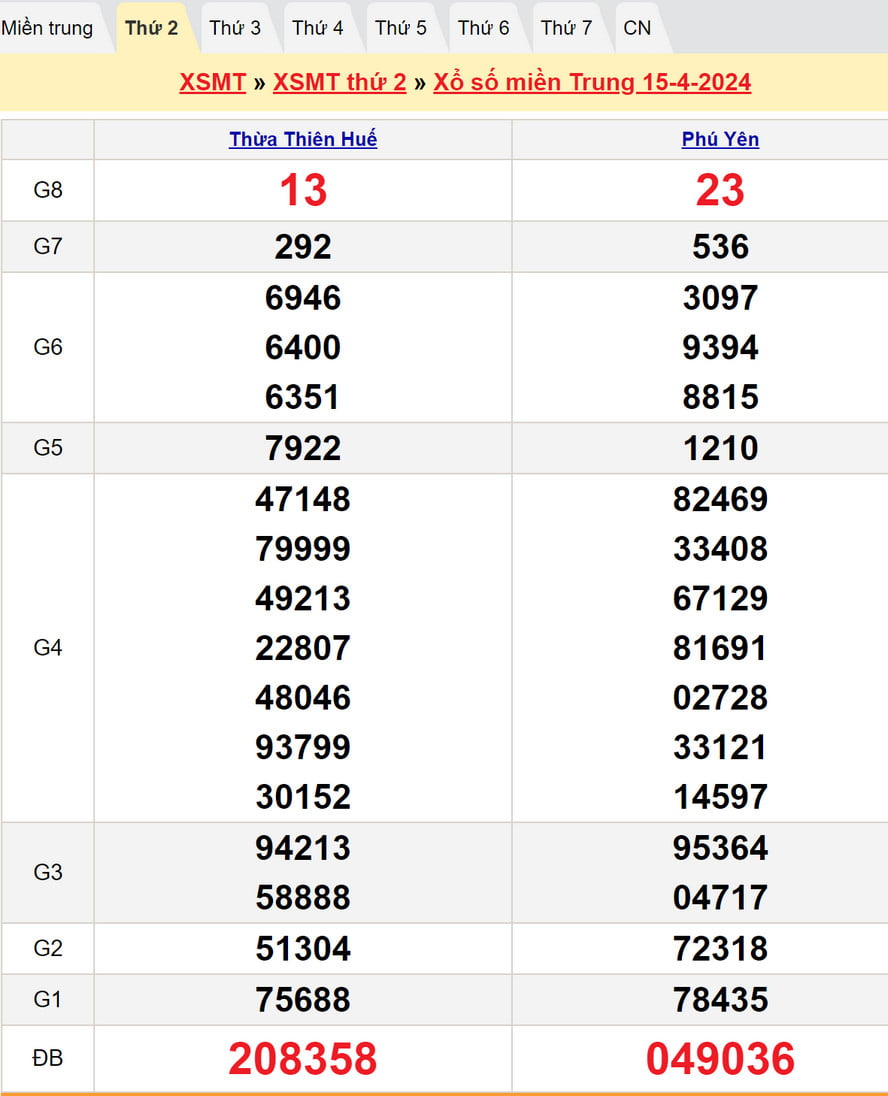Image resolution: width=888 pixels, height=1096 pixels.
Task: Open the Phú Yên province link
Action: [x=720, y=140]
